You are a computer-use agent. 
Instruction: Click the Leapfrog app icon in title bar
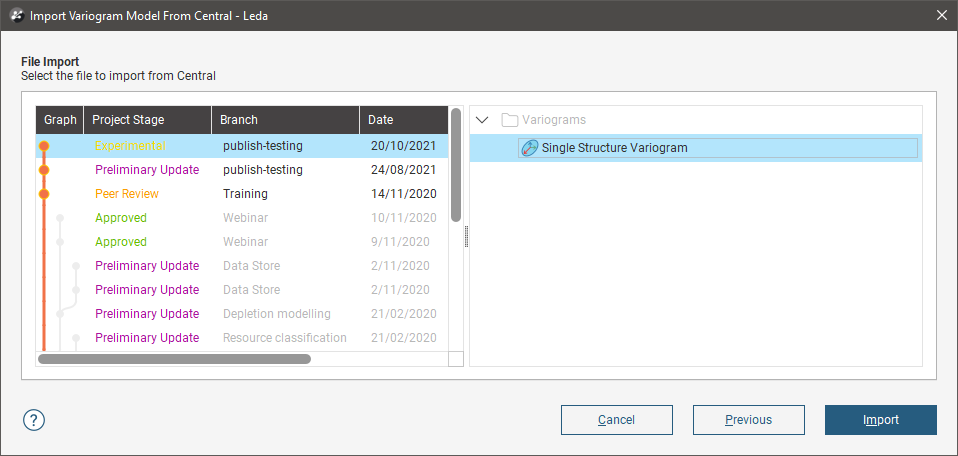16,16
